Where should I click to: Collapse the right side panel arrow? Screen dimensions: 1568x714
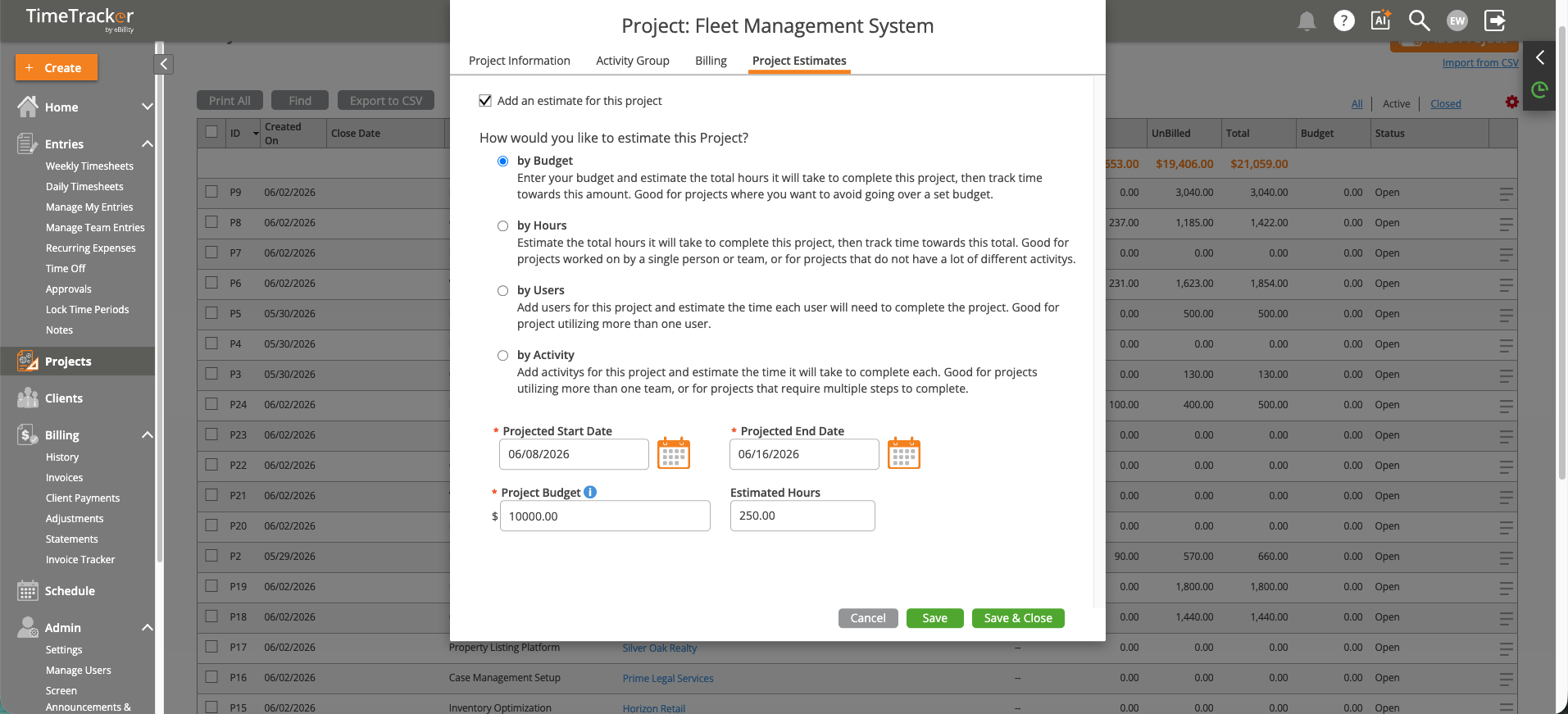click(1539, 57)
